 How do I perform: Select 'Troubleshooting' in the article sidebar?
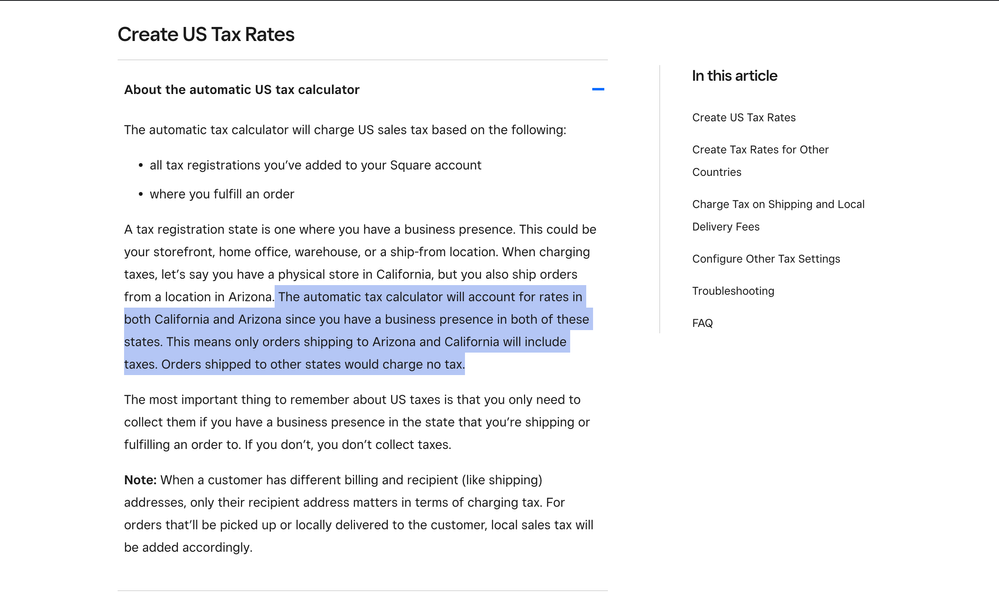733,291
